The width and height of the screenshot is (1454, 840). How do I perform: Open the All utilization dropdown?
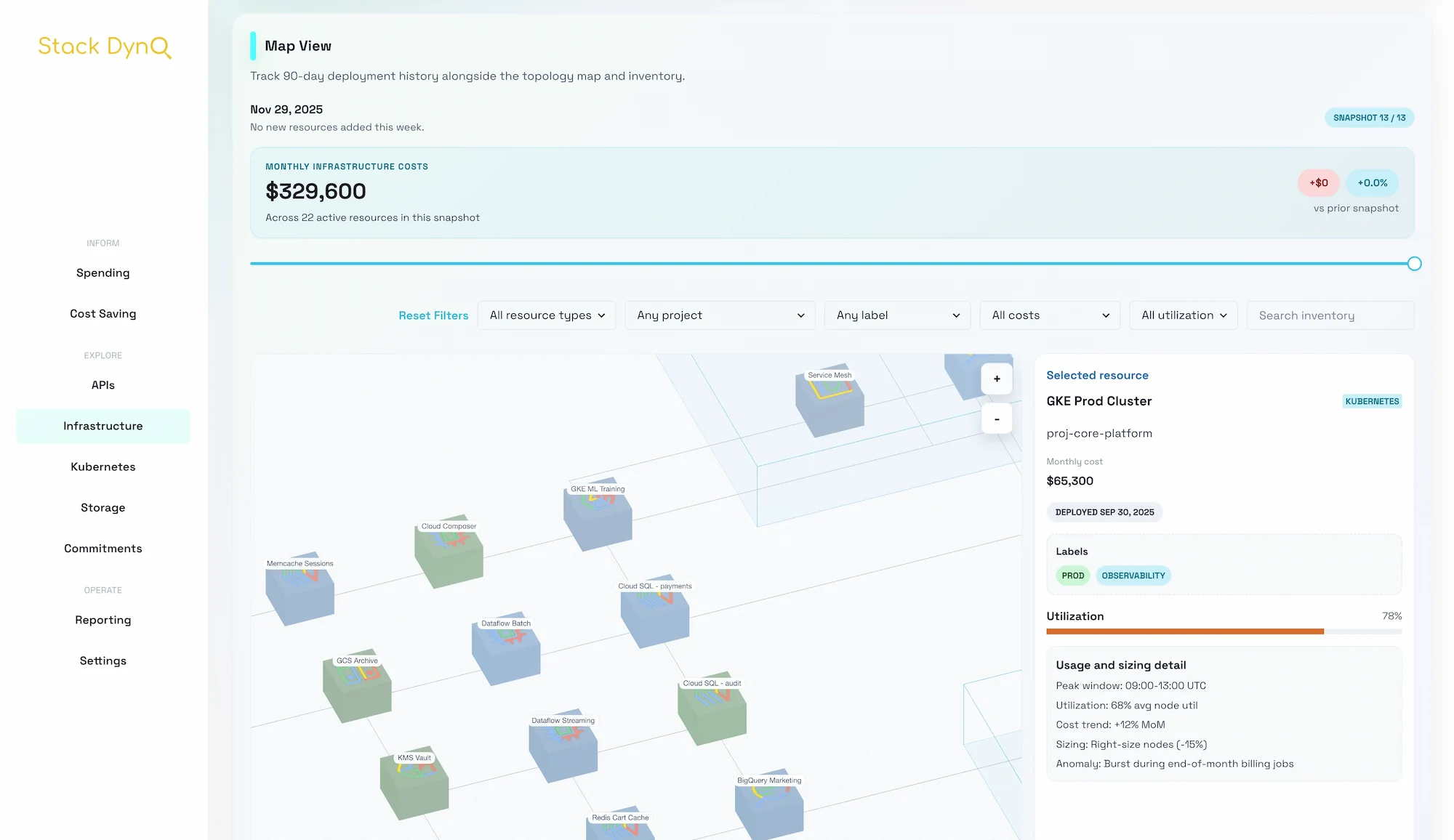click(x=1183, y=315)
